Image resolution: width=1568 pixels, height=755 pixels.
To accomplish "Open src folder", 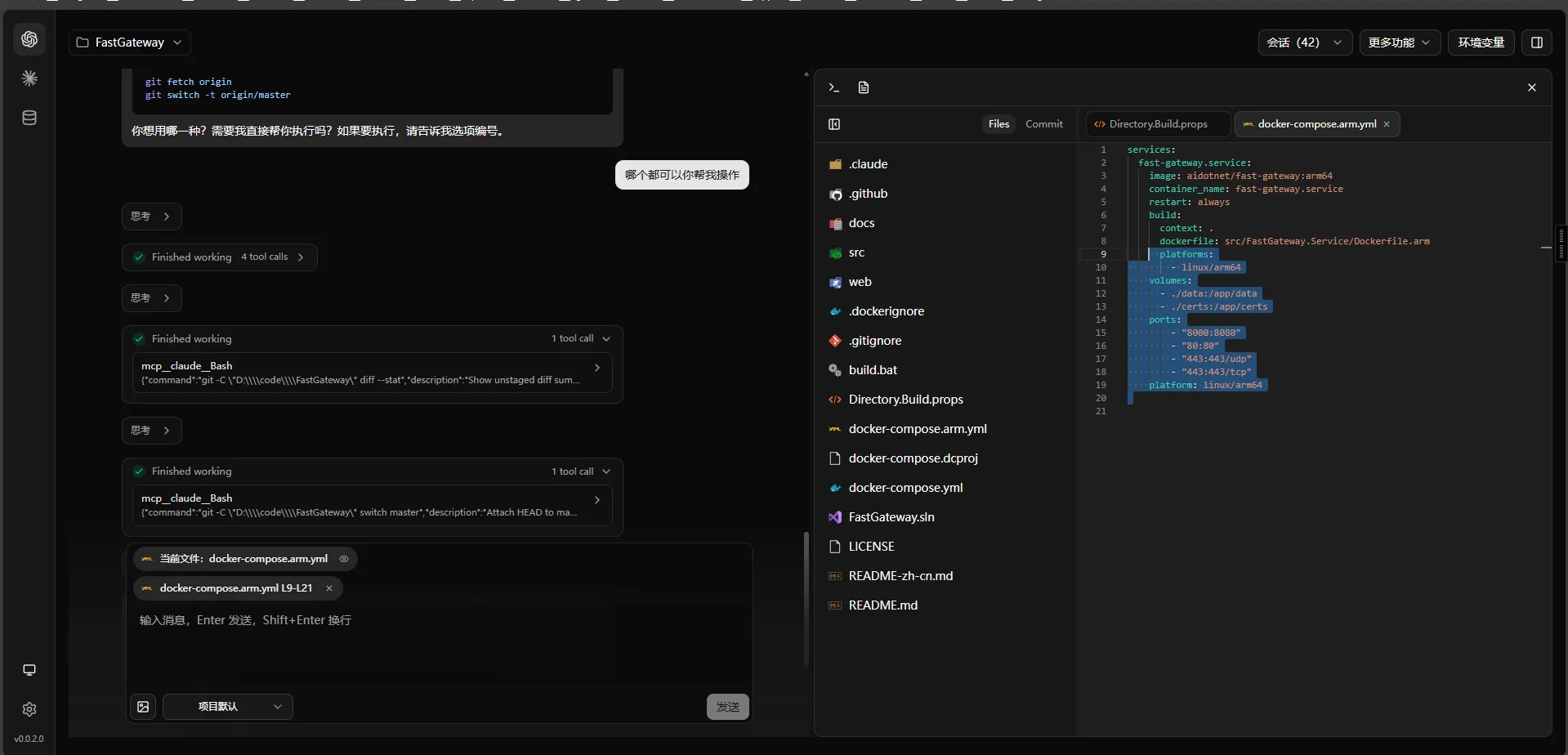I will (x=945, y=252).
